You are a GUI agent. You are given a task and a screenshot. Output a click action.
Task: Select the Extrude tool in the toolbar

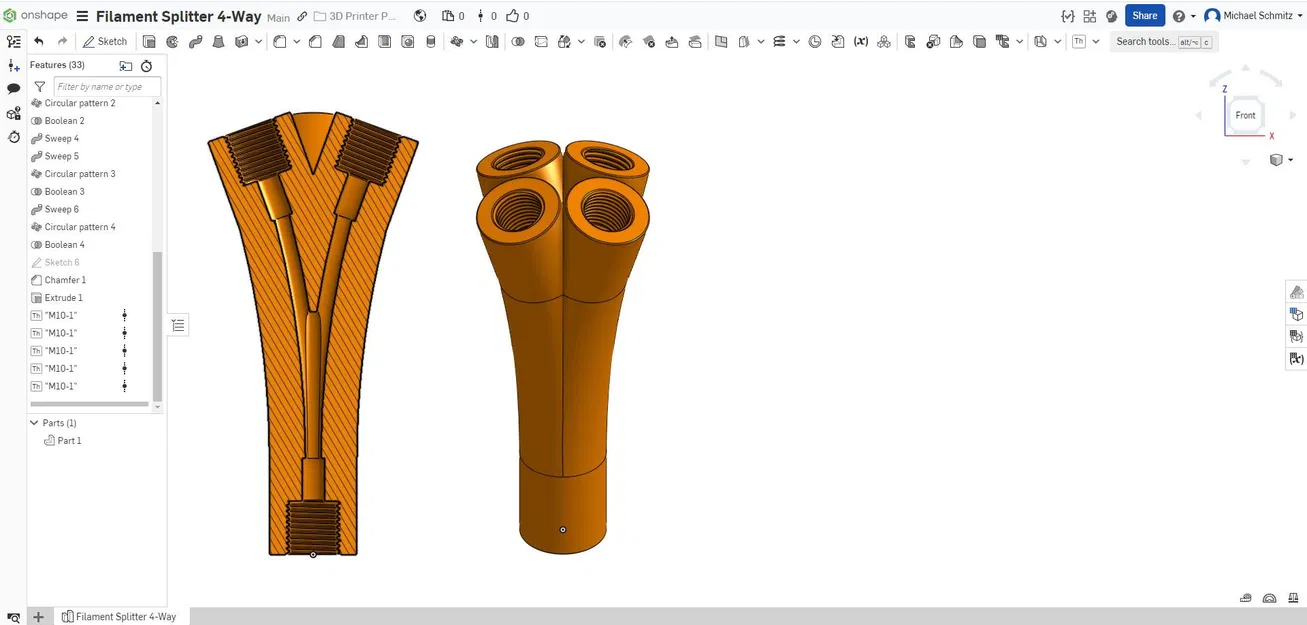[151, 41]
